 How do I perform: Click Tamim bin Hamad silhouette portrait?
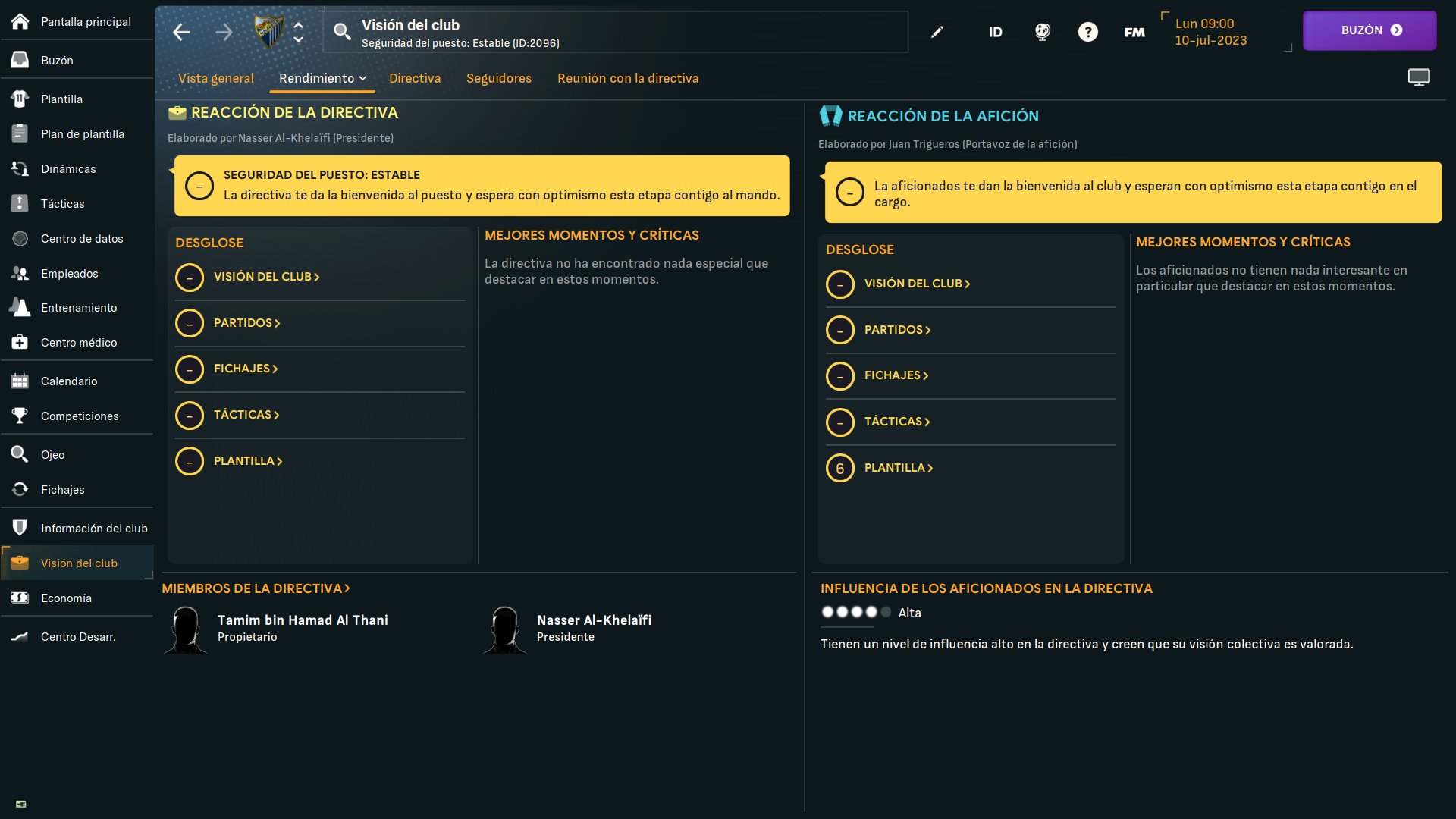point(186,629)
